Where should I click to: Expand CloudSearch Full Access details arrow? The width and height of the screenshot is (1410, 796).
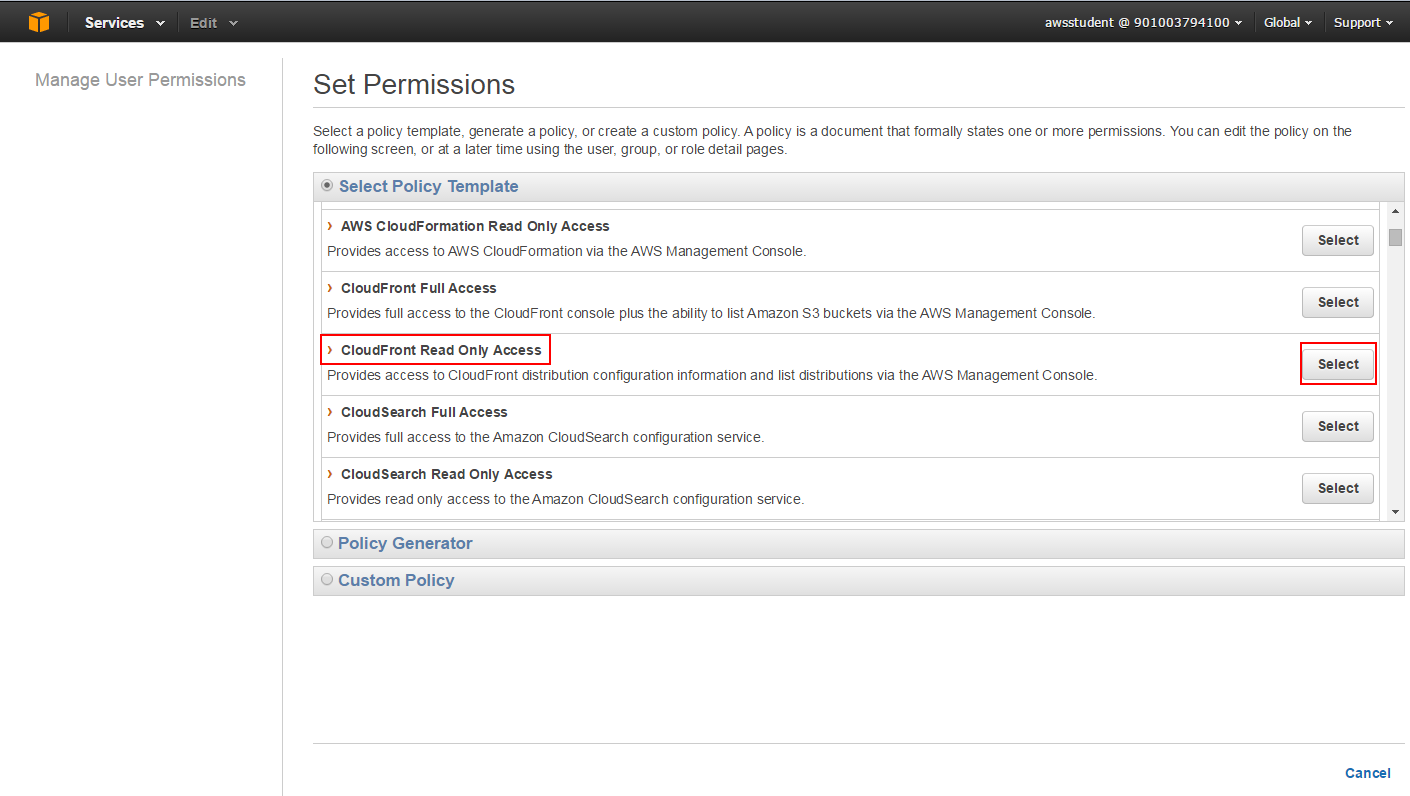[330, 412]
